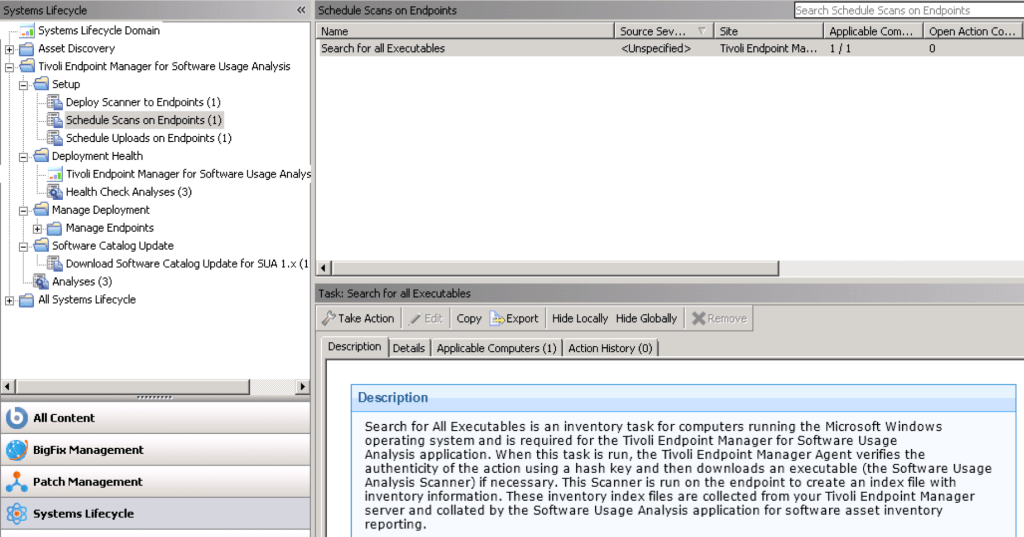This screenshot has width=1024, height=537.
Task: Click the Take Action wrench icon
Action: point(329,319)
